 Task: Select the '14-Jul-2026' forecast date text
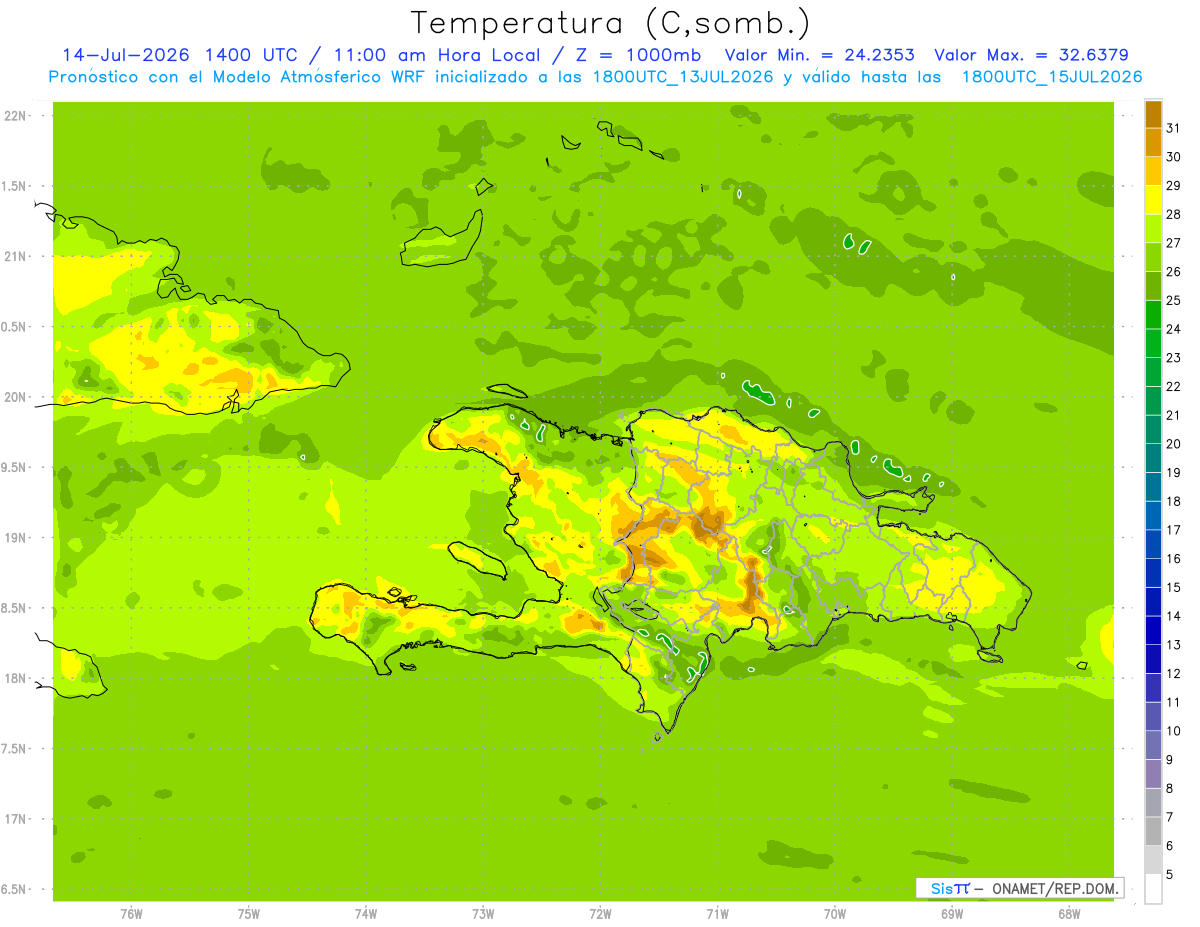click(x=127, y=55)
